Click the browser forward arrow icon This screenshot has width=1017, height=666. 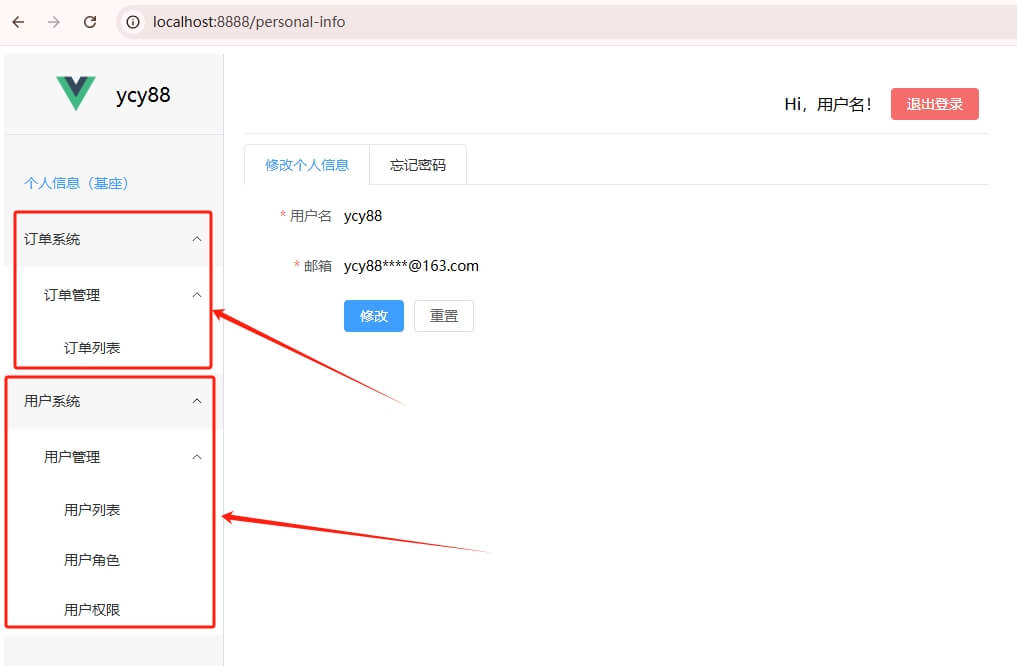(x=54, y=22)
